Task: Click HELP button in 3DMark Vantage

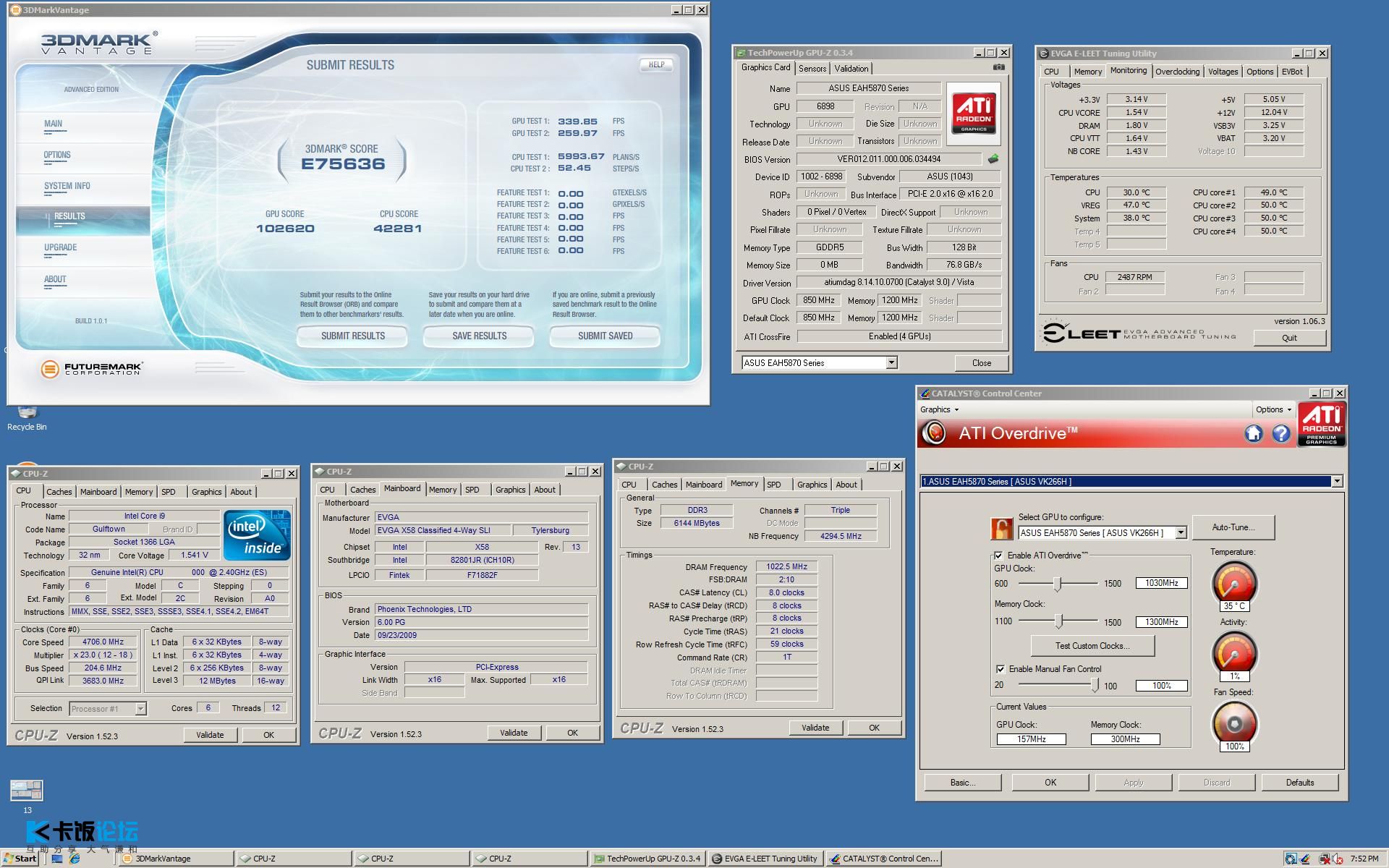Action: click(656, 65)
